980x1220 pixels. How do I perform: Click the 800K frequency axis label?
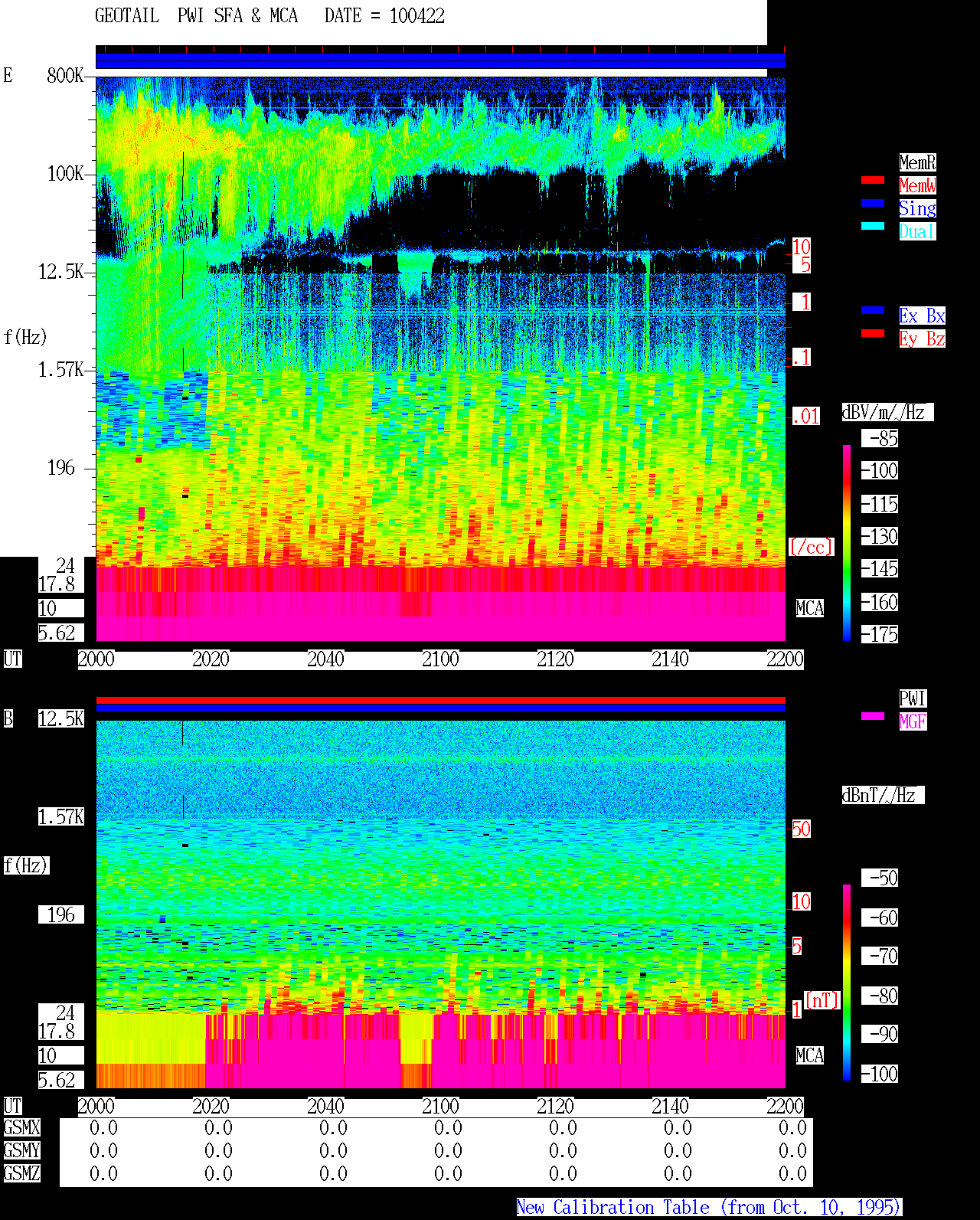[x=66, y=76]
